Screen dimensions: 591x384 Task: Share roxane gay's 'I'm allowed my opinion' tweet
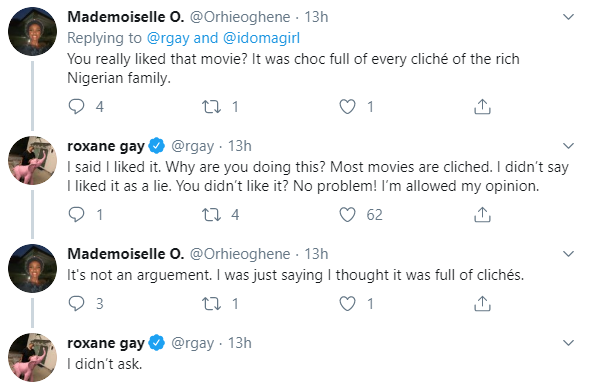tap(482, 214)
